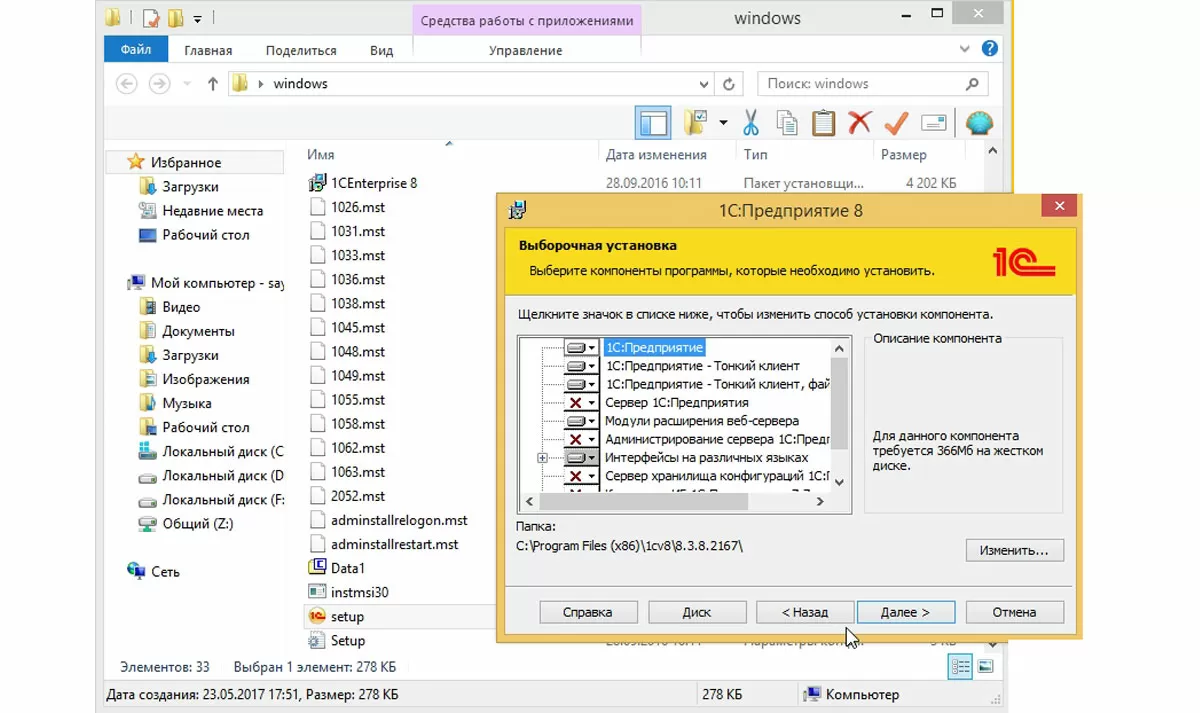Open the address bar history dropdown
1200x713 pixels.
point(704,84)
